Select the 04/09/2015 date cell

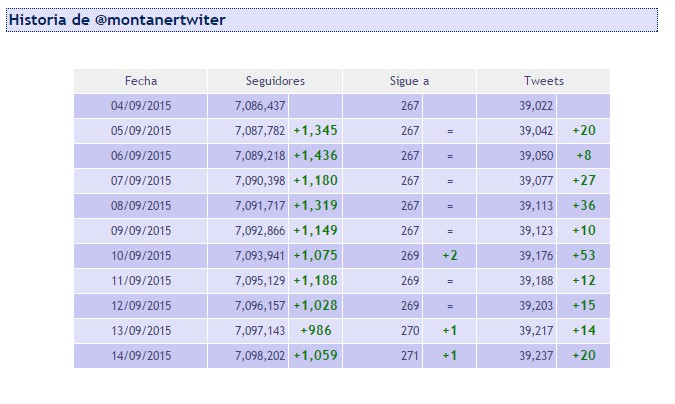click(x=141, y=106)
